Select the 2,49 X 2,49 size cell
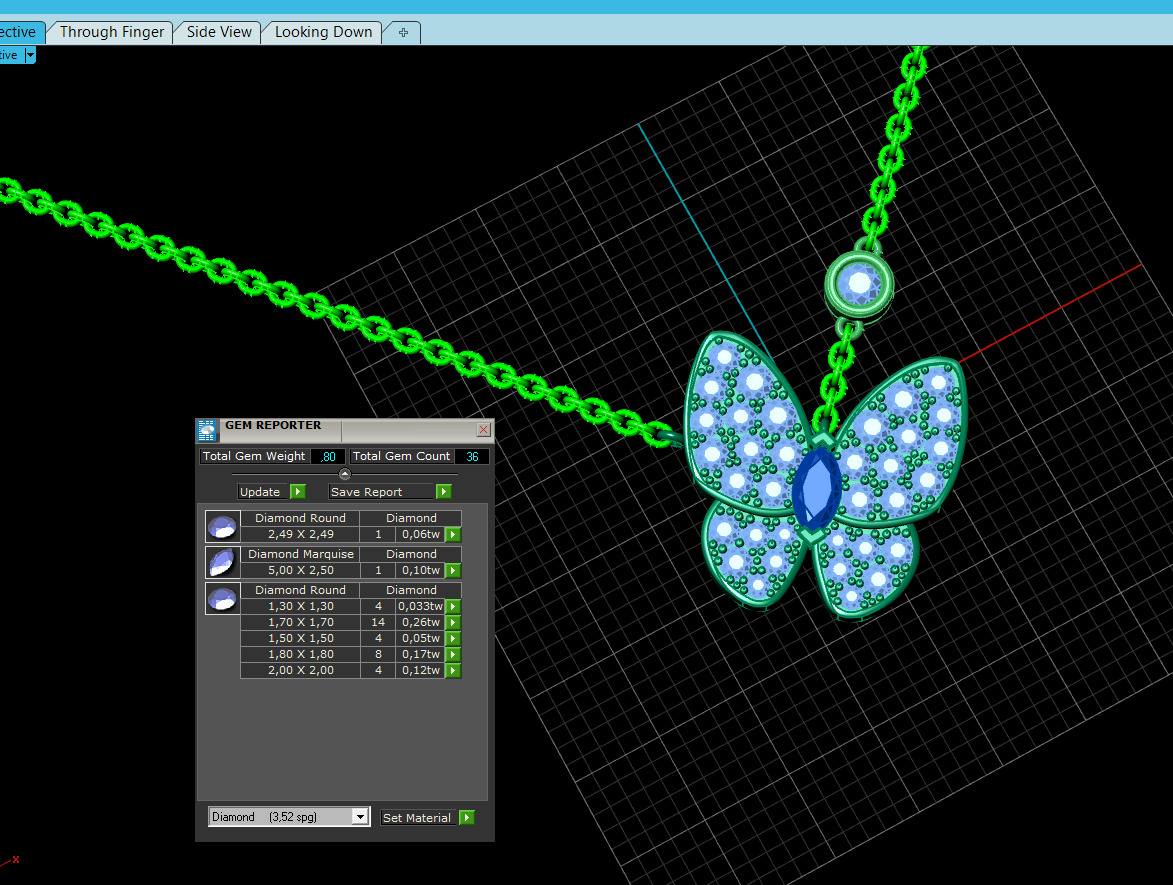The width and height of the screenshot is (1173, 885). coord(301,534)
